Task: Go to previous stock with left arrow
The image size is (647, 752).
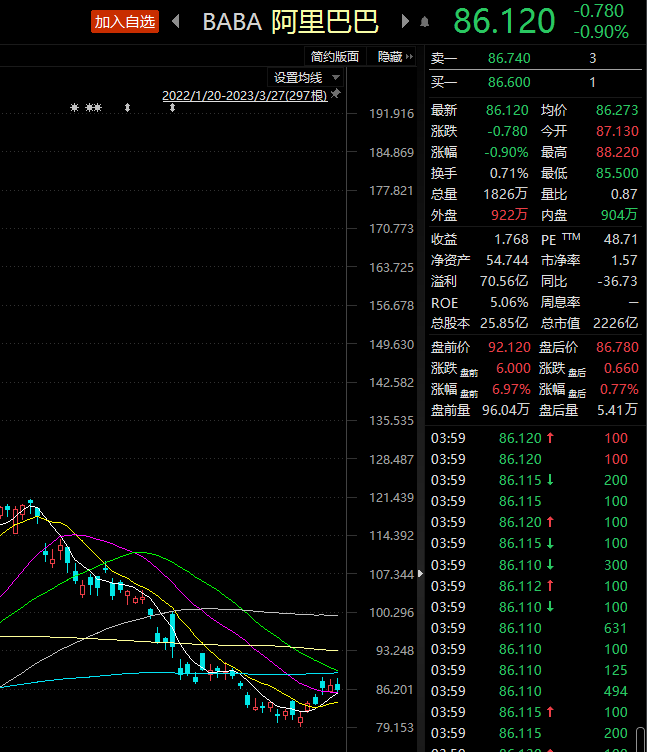Action: coord(177,21)
